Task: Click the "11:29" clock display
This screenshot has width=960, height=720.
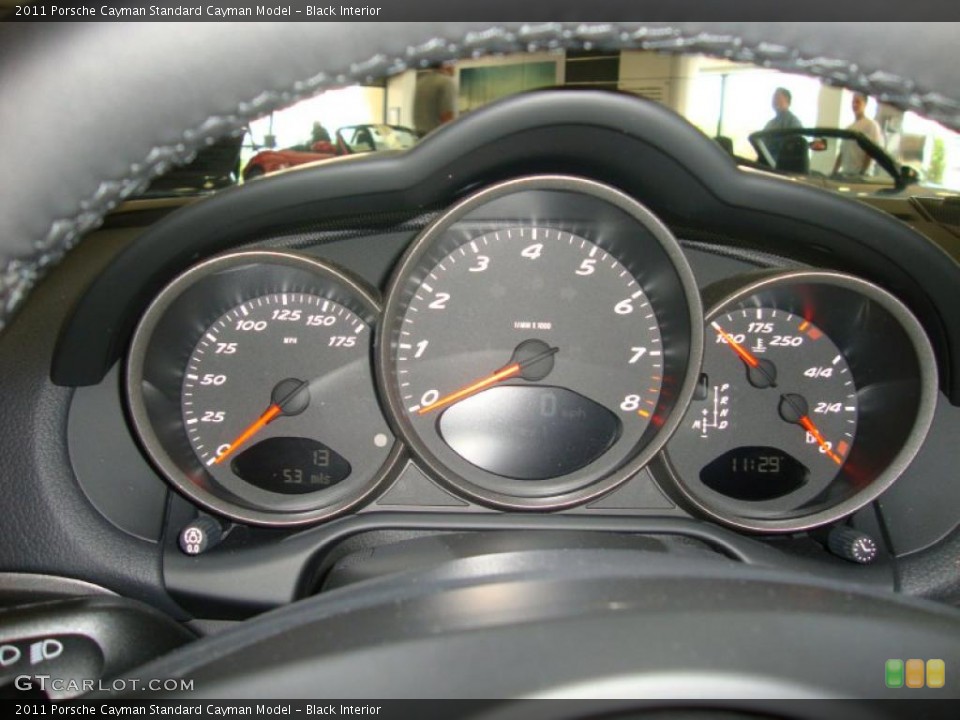Action: point(756,465)
